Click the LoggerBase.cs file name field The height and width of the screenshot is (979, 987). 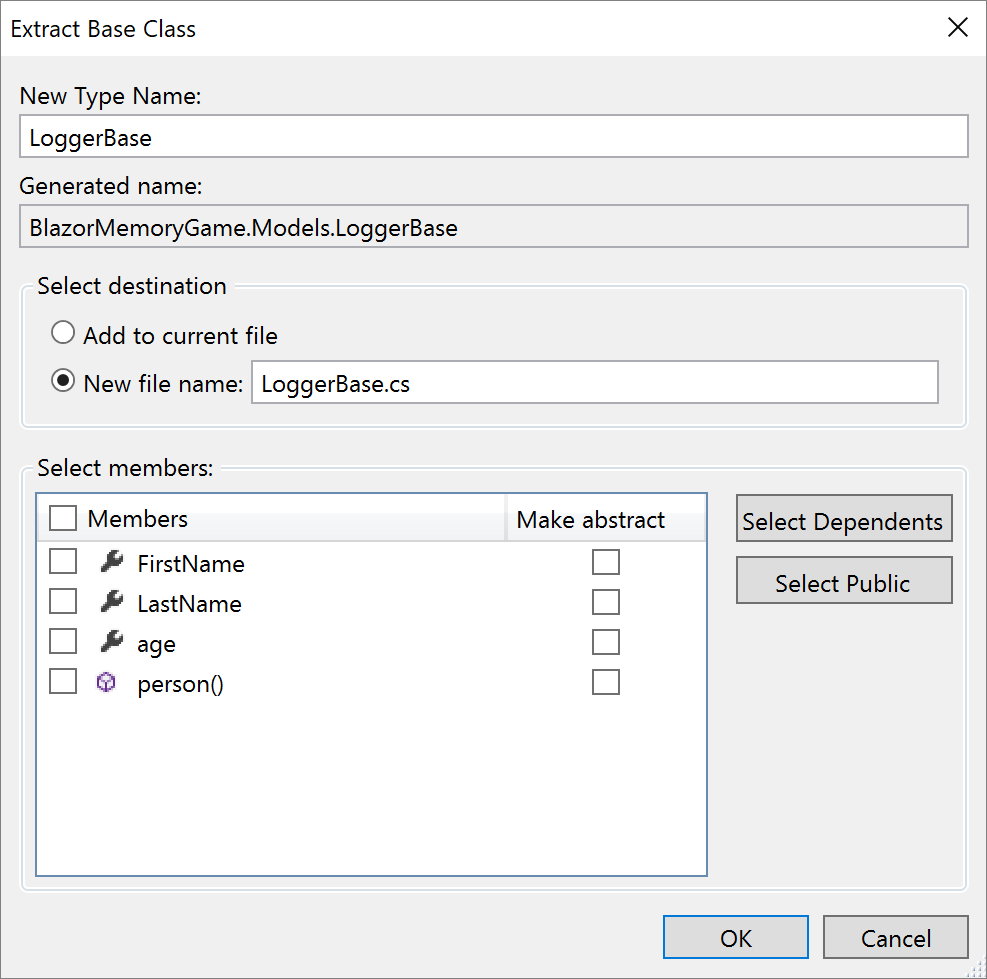click(595, 382)
